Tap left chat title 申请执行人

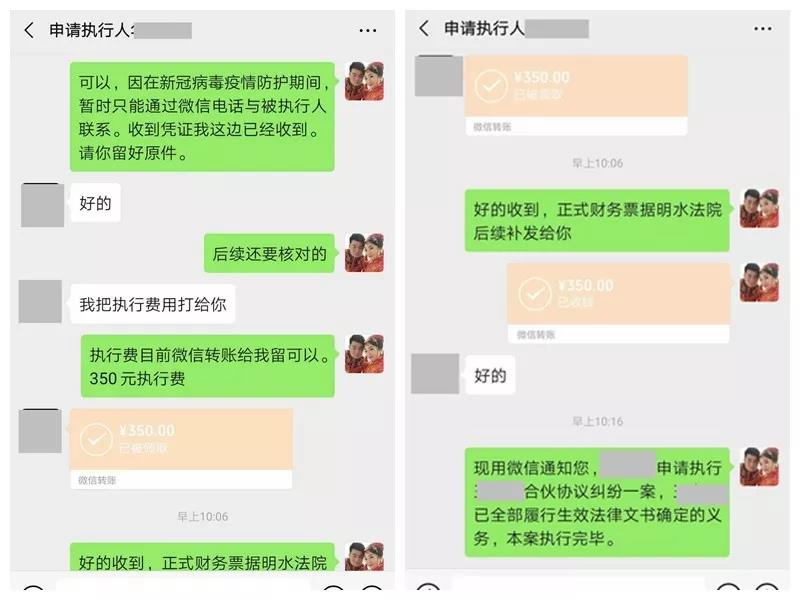(91, 30)
